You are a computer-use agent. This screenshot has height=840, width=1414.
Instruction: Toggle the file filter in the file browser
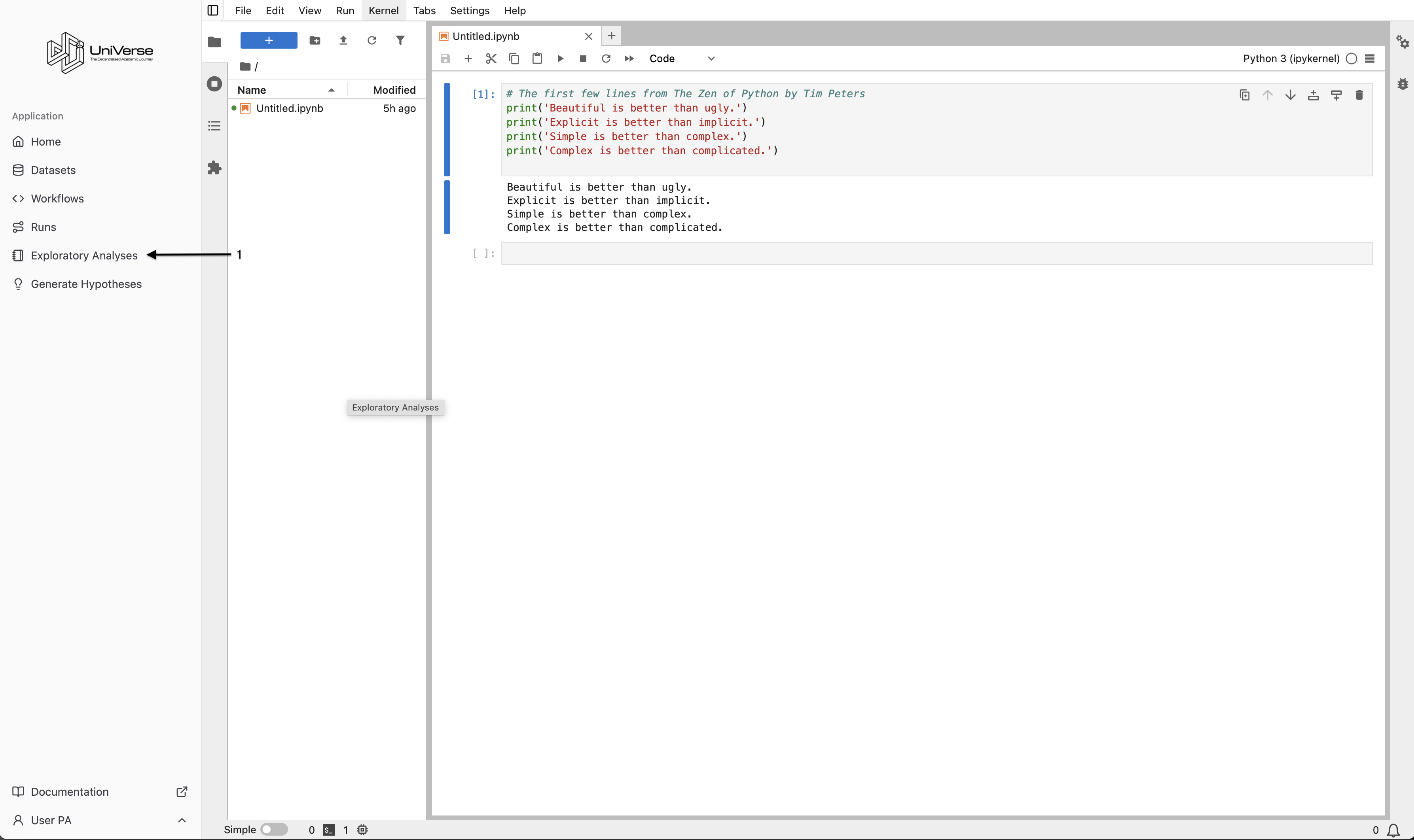click(400, 40)
